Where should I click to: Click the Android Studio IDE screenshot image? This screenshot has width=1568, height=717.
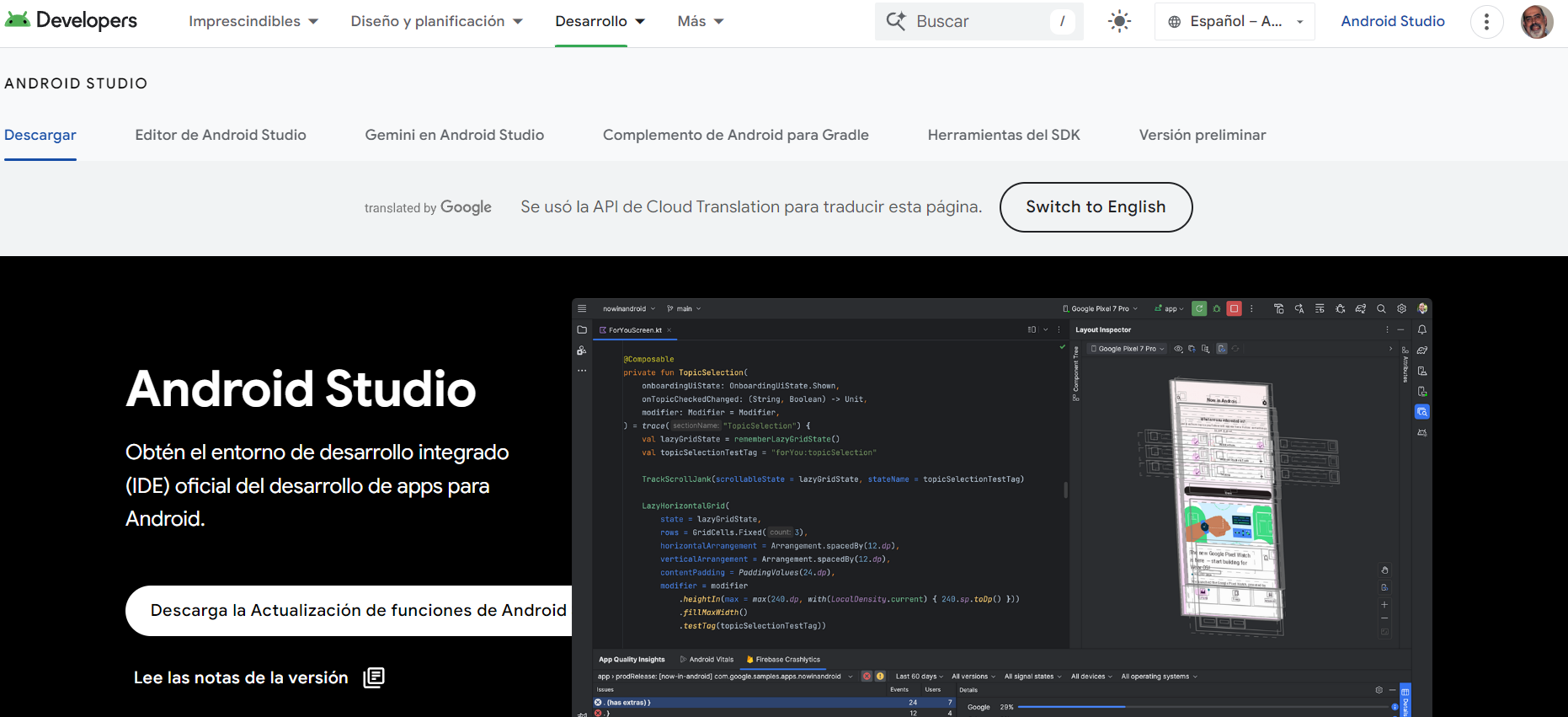(1002, 508)
